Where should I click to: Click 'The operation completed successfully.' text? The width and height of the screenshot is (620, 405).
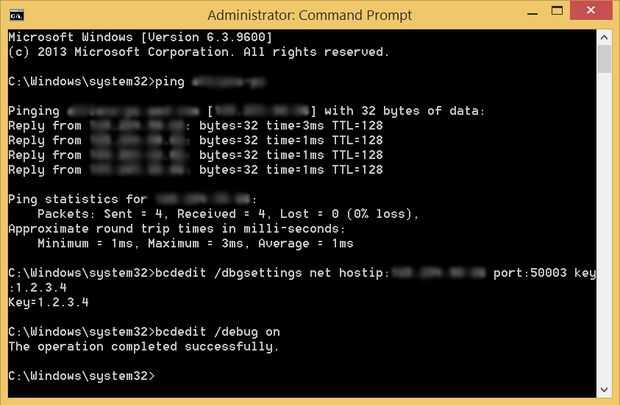pyautogui.click(x=142, y=346)
